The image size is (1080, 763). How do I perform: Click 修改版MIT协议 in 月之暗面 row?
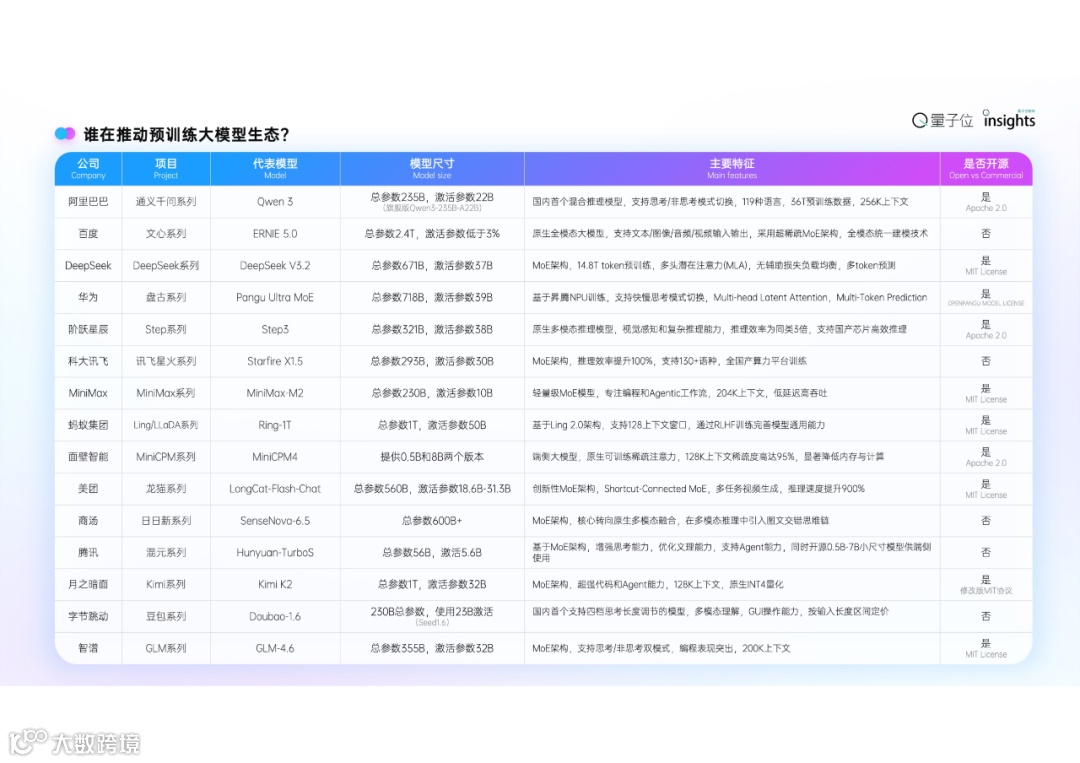point(986,590)
